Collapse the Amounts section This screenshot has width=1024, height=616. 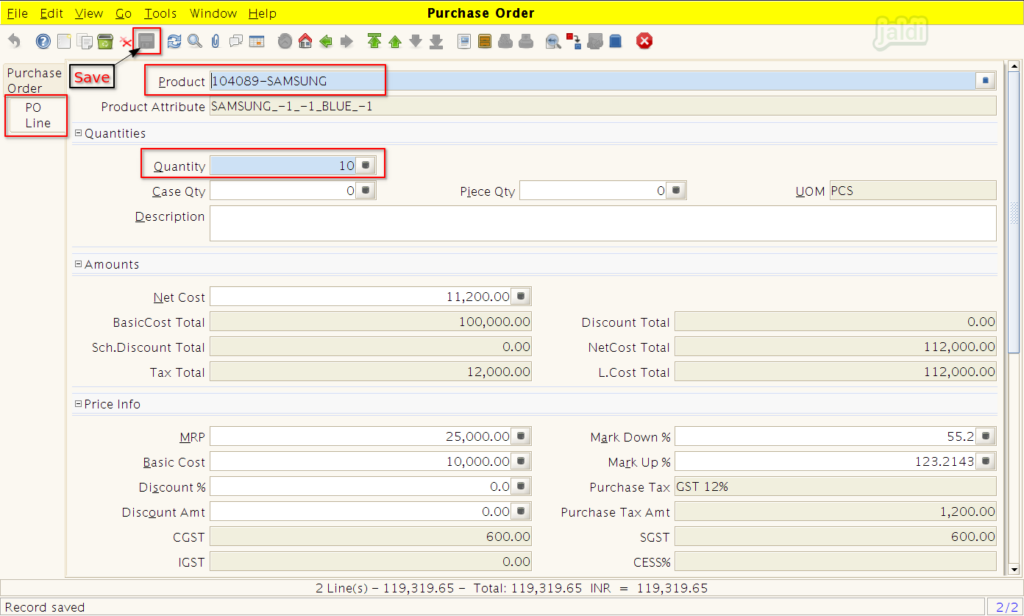coord(78,265)
